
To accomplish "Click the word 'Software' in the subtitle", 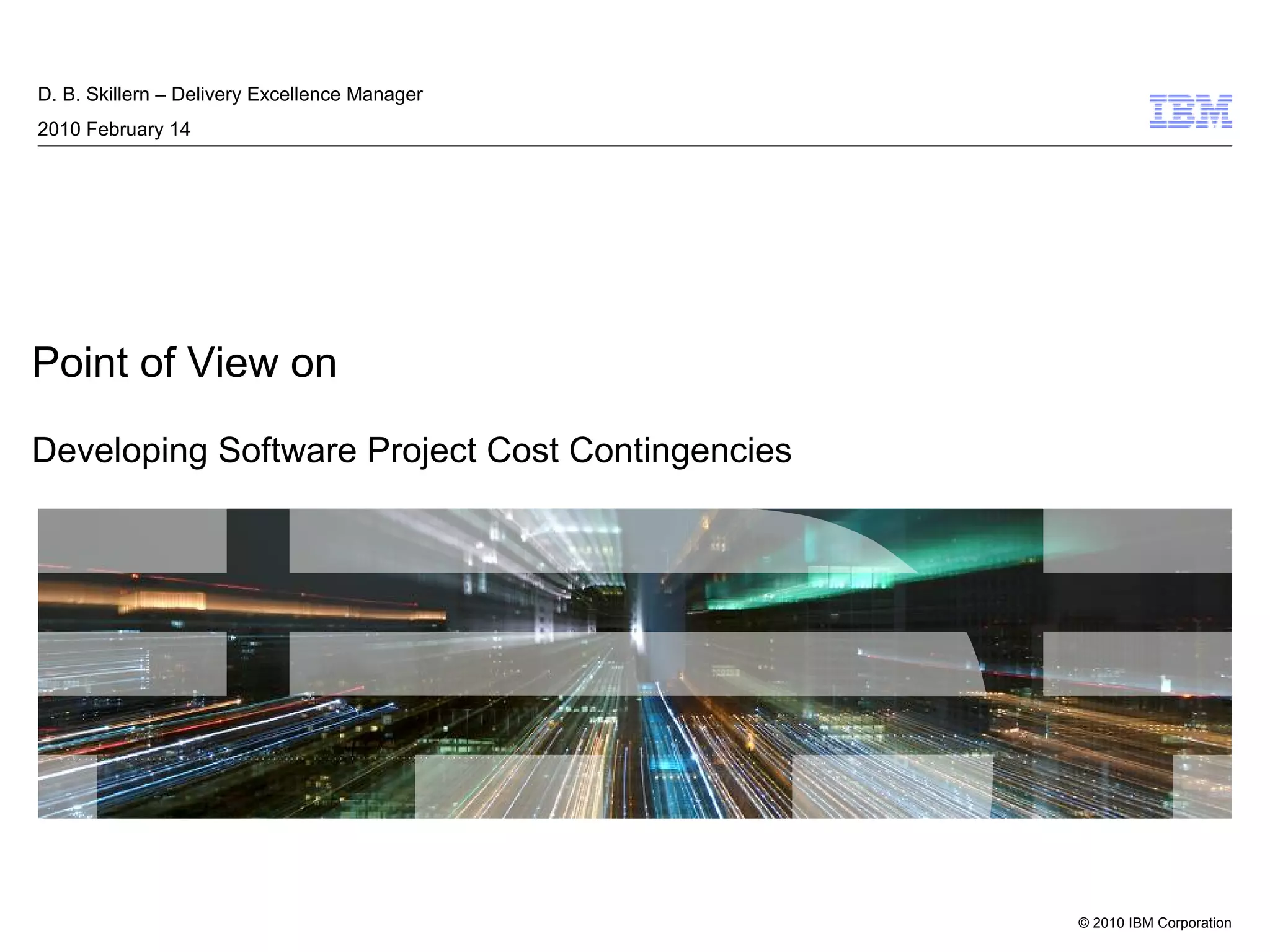I will (x=286, y=450).
